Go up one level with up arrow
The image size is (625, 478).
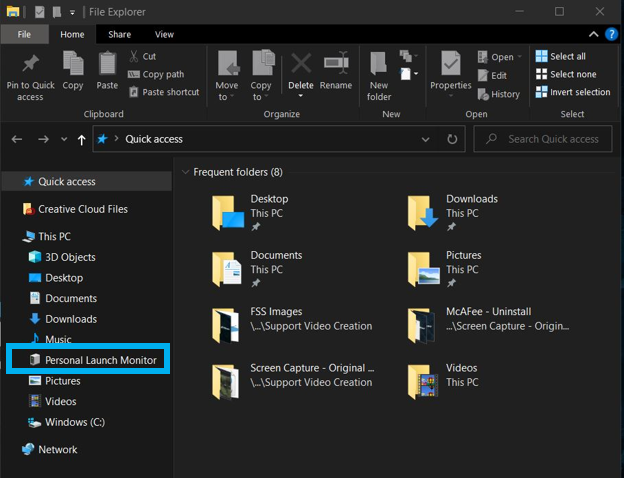point(81,140)
